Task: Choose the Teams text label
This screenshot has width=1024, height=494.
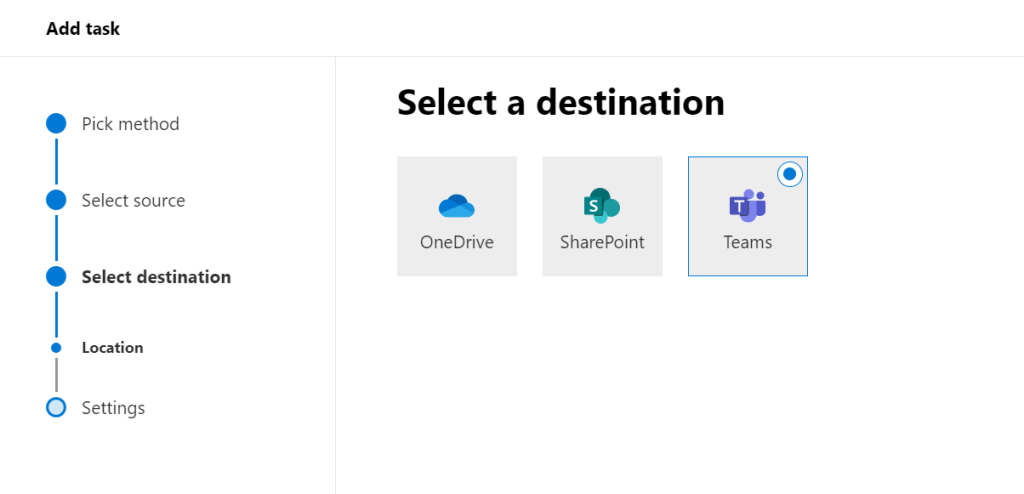Action: click(748, 242)
